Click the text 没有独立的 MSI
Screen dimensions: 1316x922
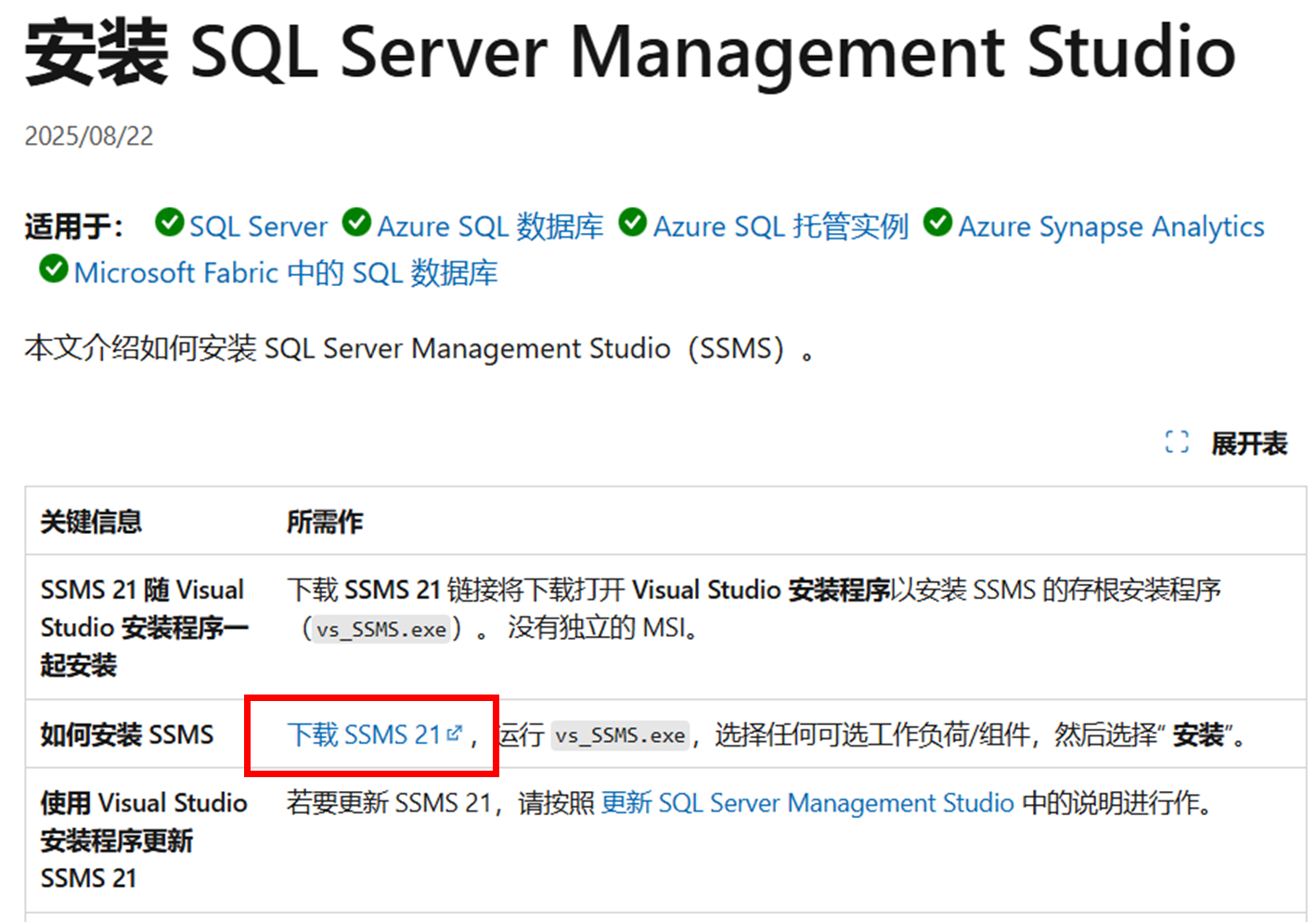tap(602, 629)
